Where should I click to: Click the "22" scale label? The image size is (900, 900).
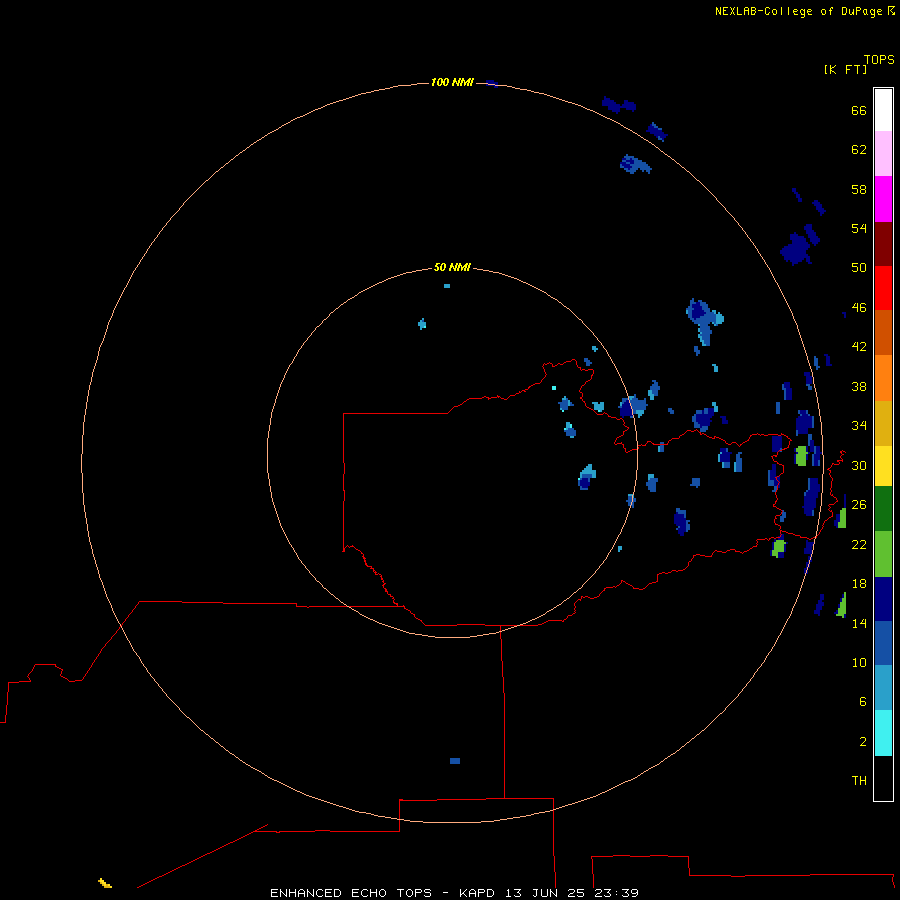[x=859, y=544]
